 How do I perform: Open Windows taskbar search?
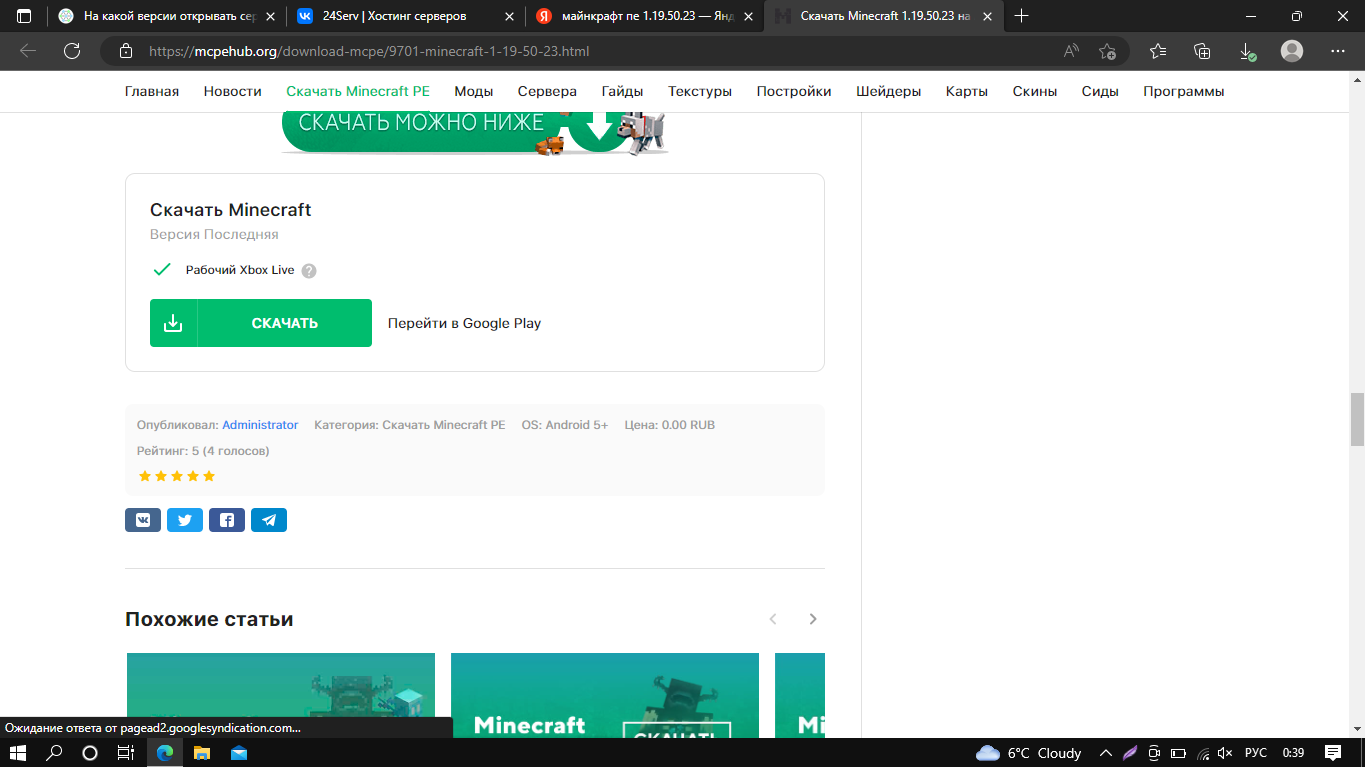55,753
